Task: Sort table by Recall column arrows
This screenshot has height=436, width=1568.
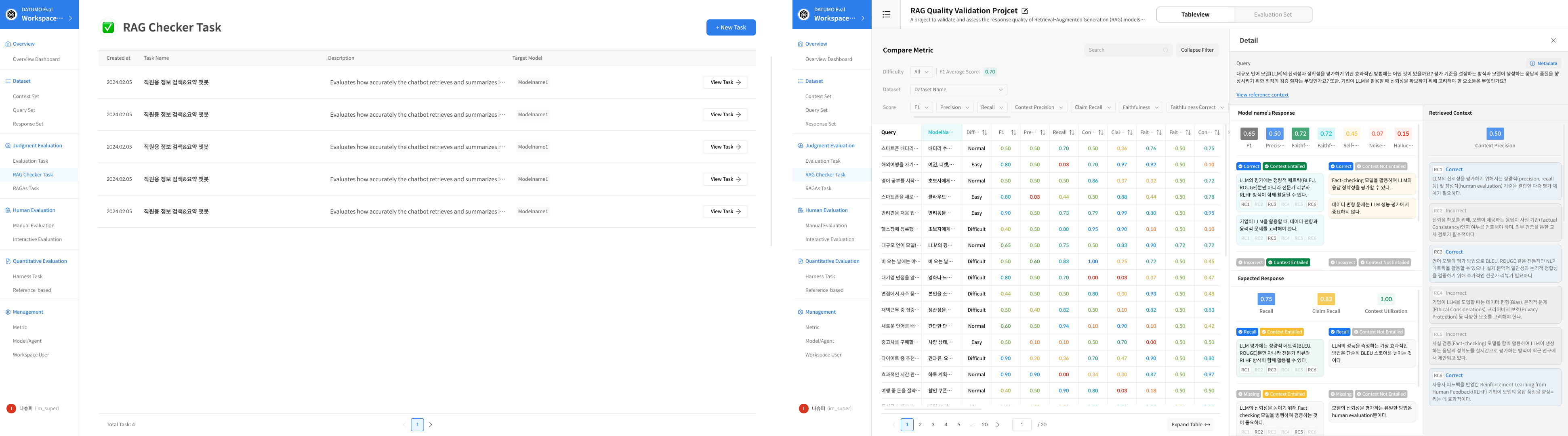Action: [x=1072, y=132]
